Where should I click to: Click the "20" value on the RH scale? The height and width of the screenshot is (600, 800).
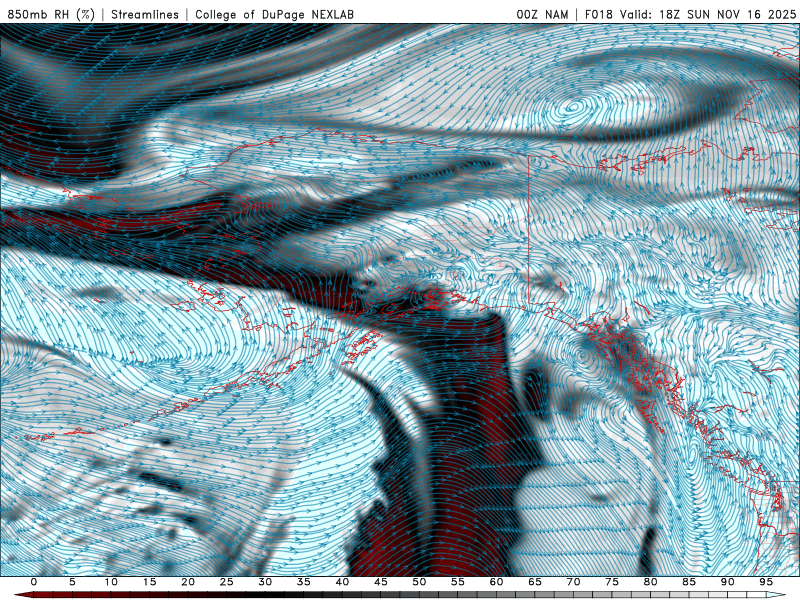pyautogui.click(x=188, y=582)
